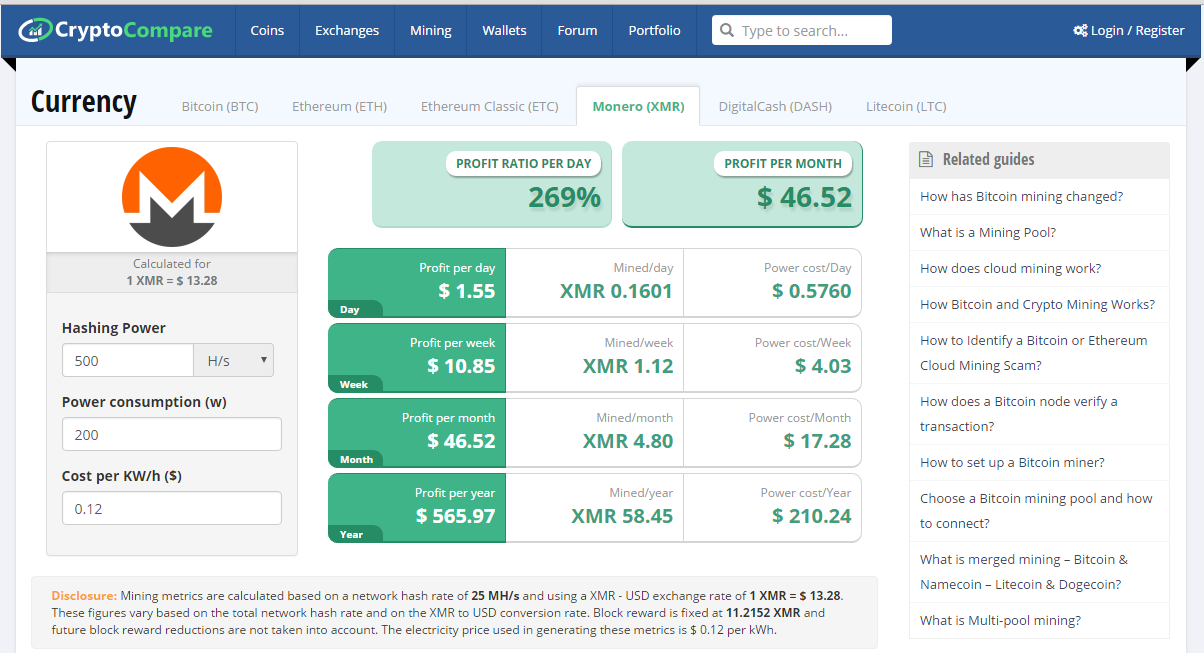The image size is (1204, 653).
Task: Click the $ 17.28 power cost per month
Action: (818, 441)
